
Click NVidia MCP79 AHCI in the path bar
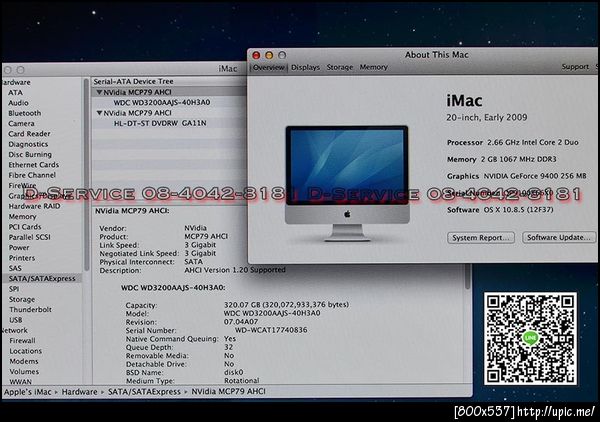pyautogui.click(x=228, y=391)
